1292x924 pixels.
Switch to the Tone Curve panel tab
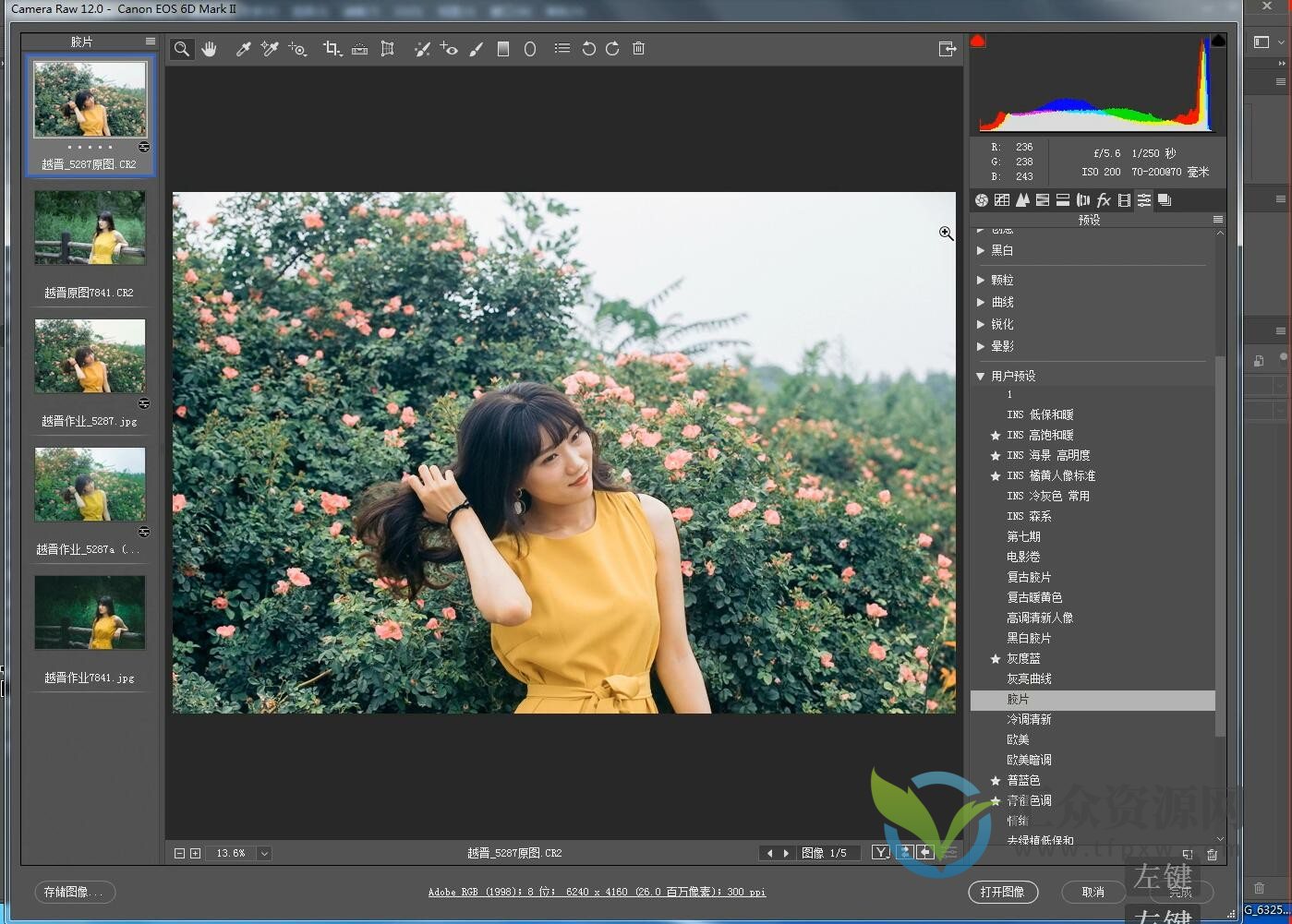1002,199
